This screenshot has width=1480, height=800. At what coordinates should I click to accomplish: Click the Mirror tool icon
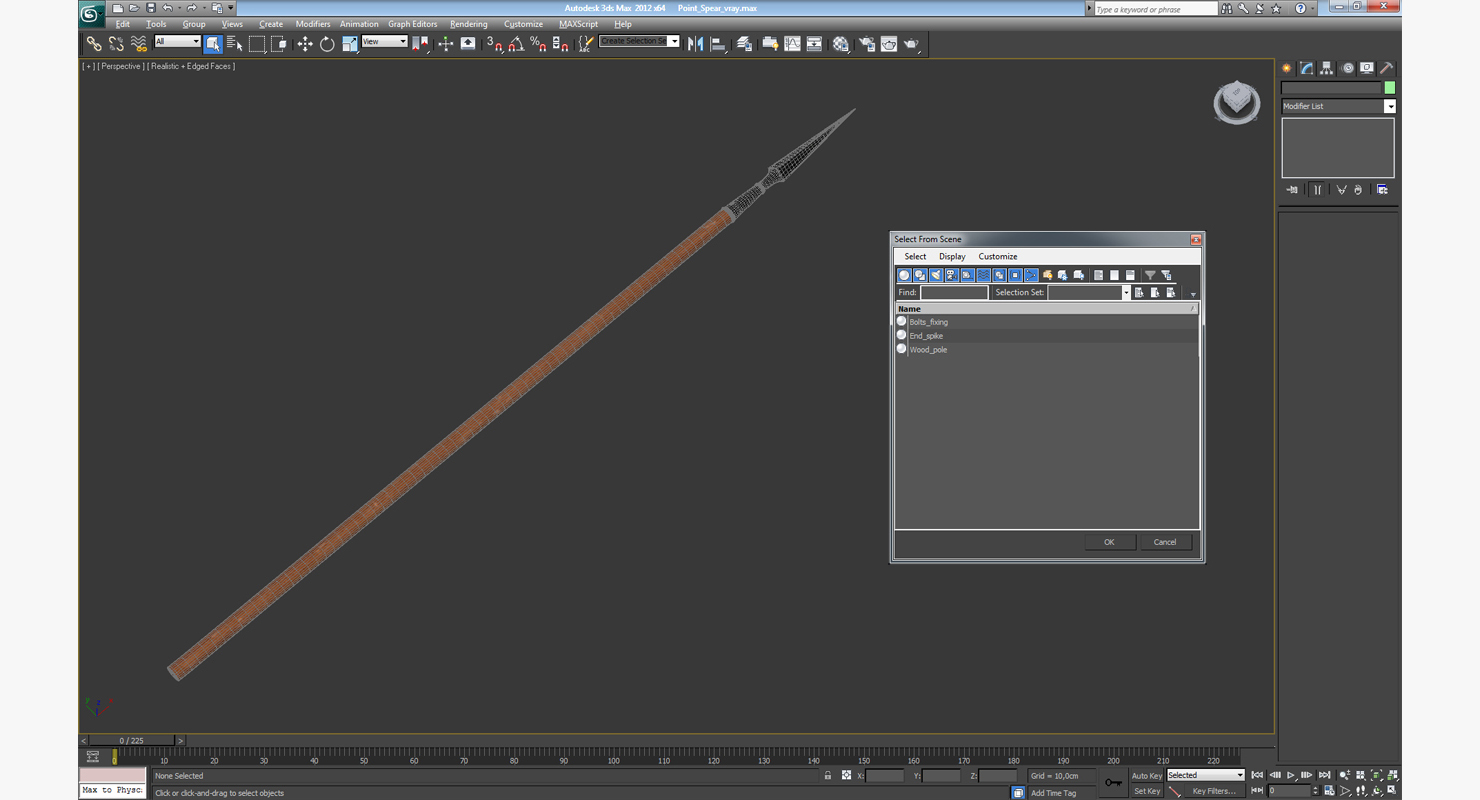tap(695, 43)
